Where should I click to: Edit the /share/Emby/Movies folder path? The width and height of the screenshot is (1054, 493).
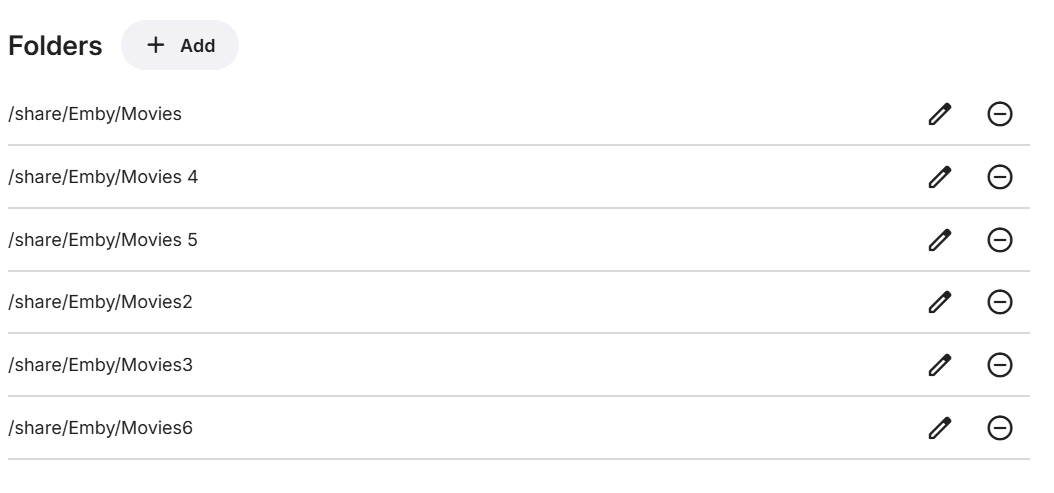tap(939, 114)
